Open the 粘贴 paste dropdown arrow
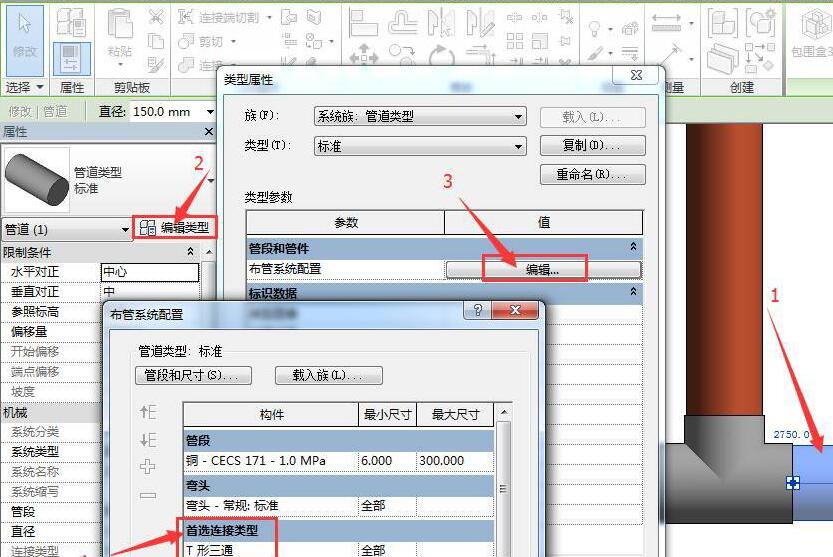The width and height of the screenshot is (833, 557). [121, 65]
